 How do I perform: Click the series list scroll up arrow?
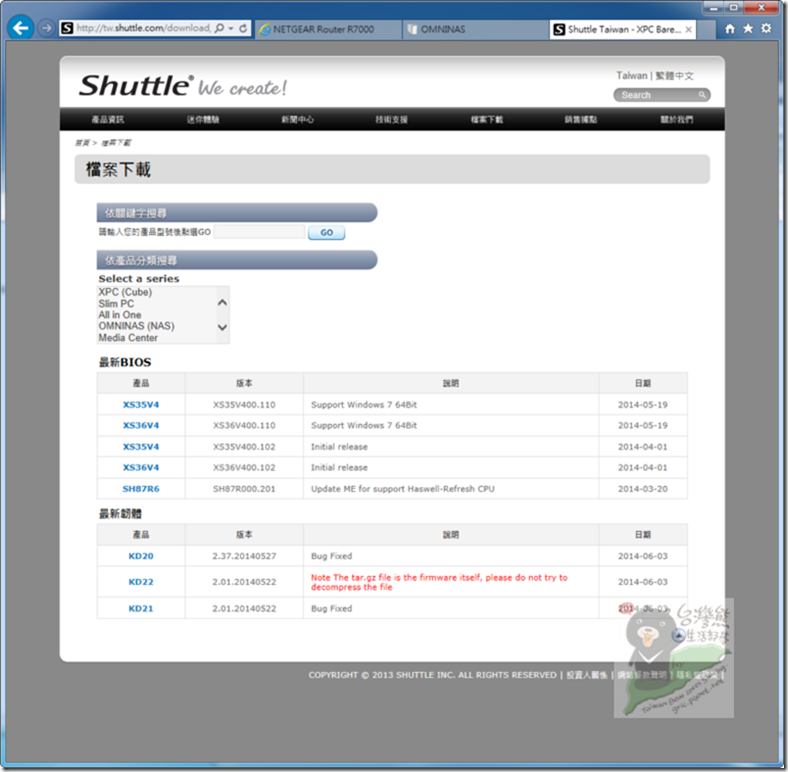223,303
